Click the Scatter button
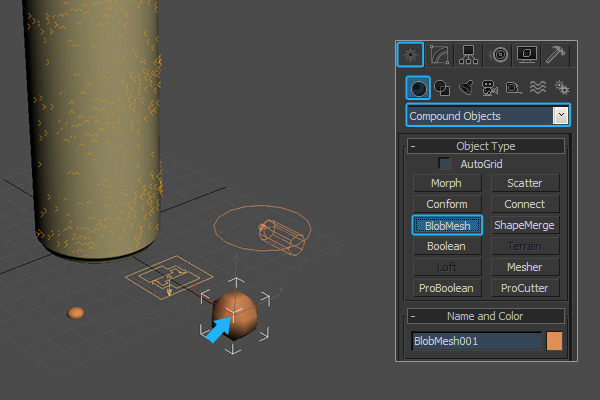The image size is (600, 400). (524, 183)
